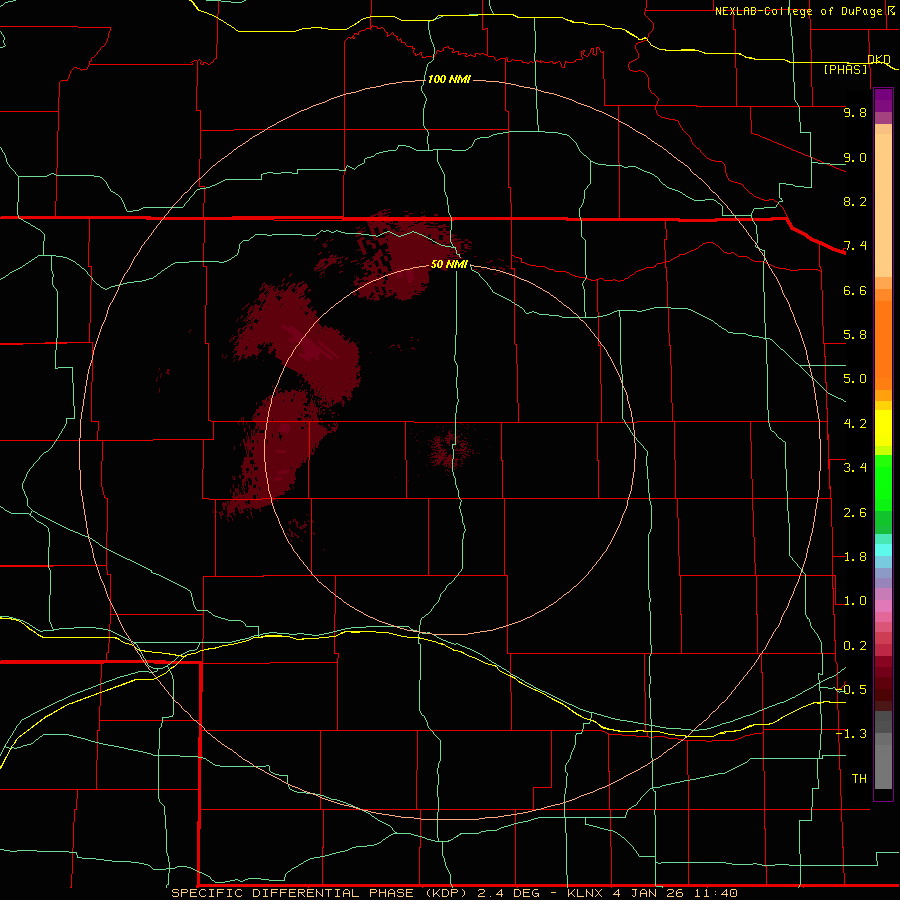Click the 2.6 scale value
The height and width of the screenshot is (900, 900).
(855, 513)
